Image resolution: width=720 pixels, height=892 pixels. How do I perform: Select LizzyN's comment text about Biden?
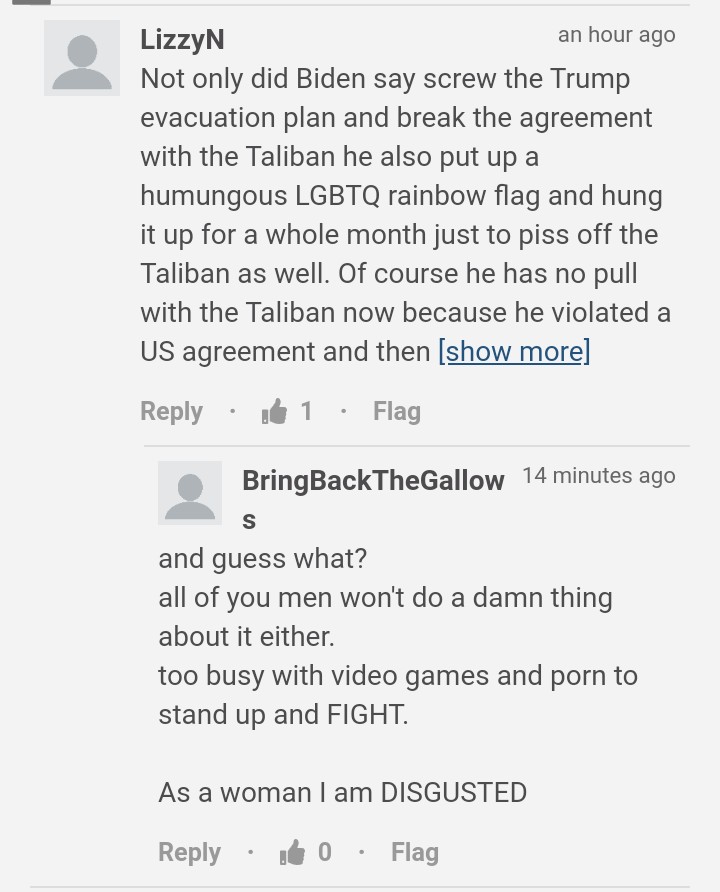[405, 214]
